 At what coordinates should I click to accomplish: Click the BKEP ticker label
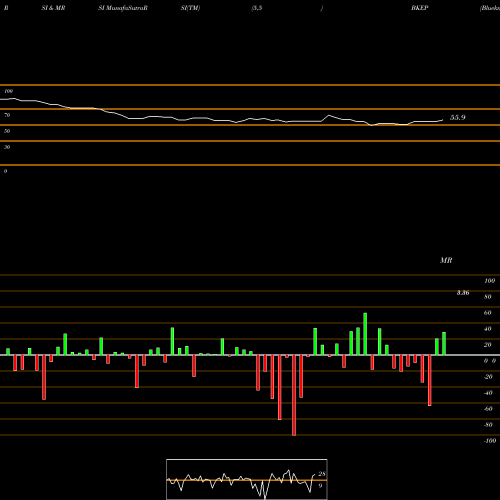tap(419, 8)
